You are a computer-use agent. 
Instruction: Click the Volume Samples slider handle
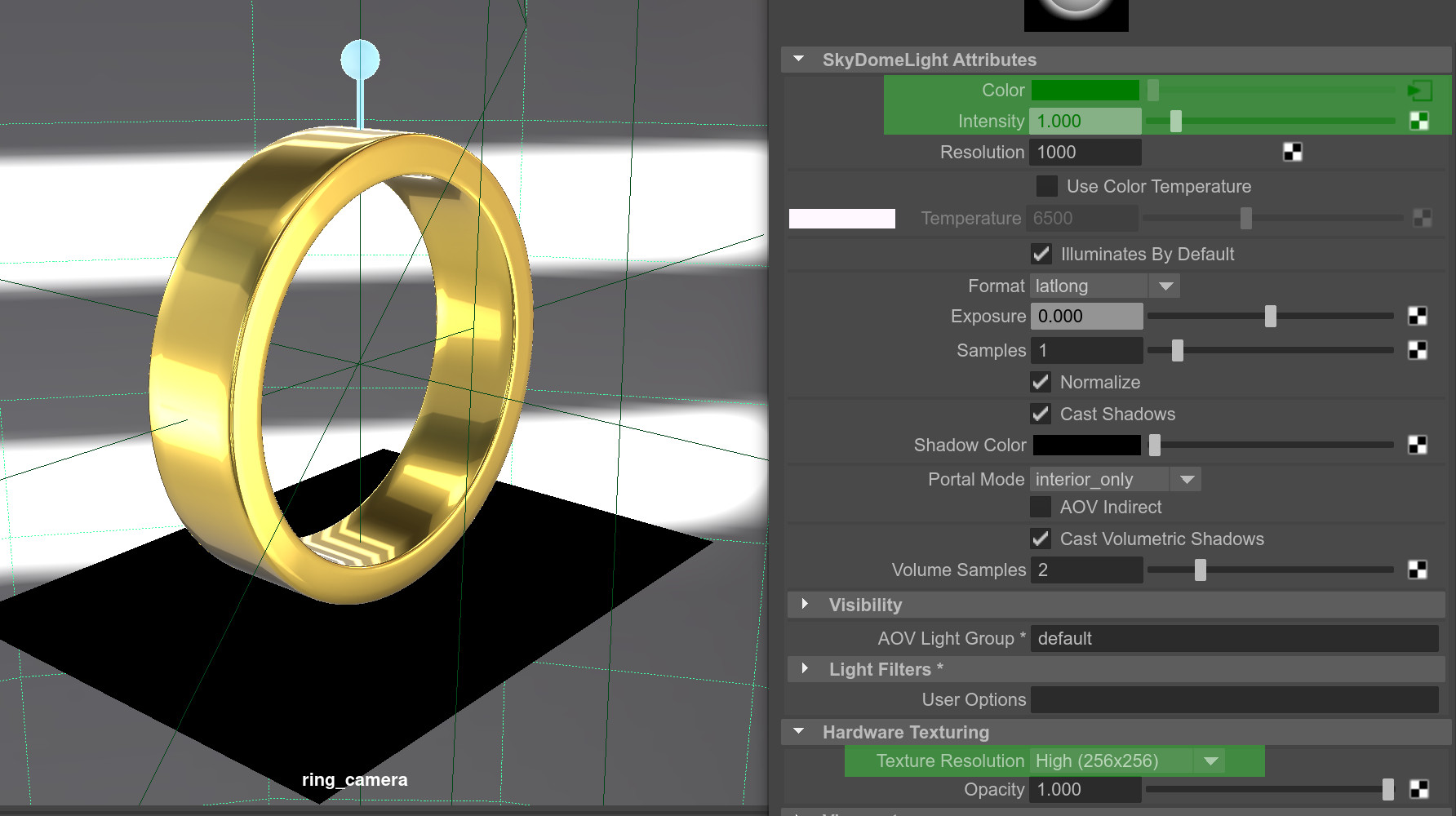[x=1201, y=570]
